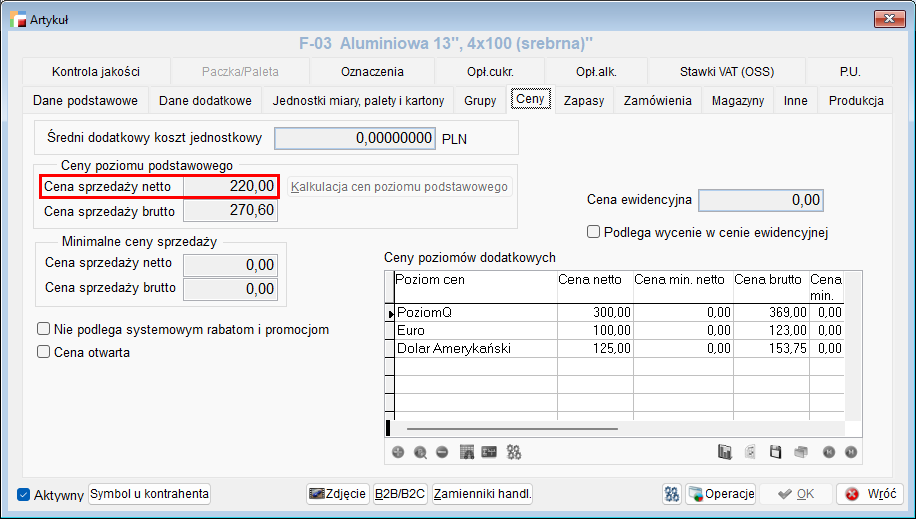Open the 'Operacje' menu button

click(720, 494)
